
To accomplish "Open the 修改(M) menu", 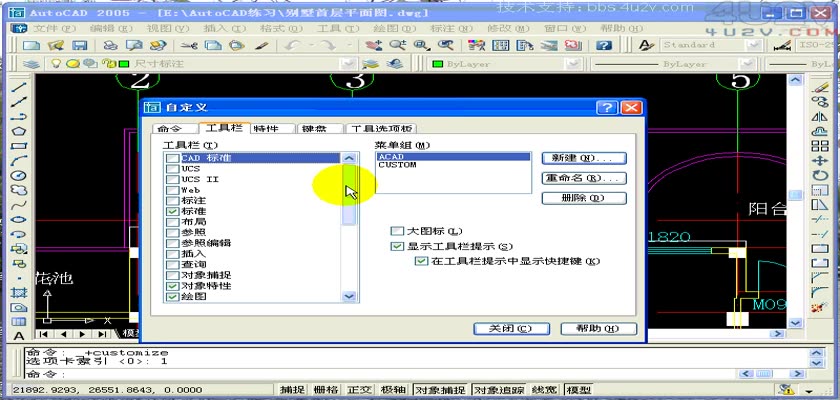I will tap(508, 28).
